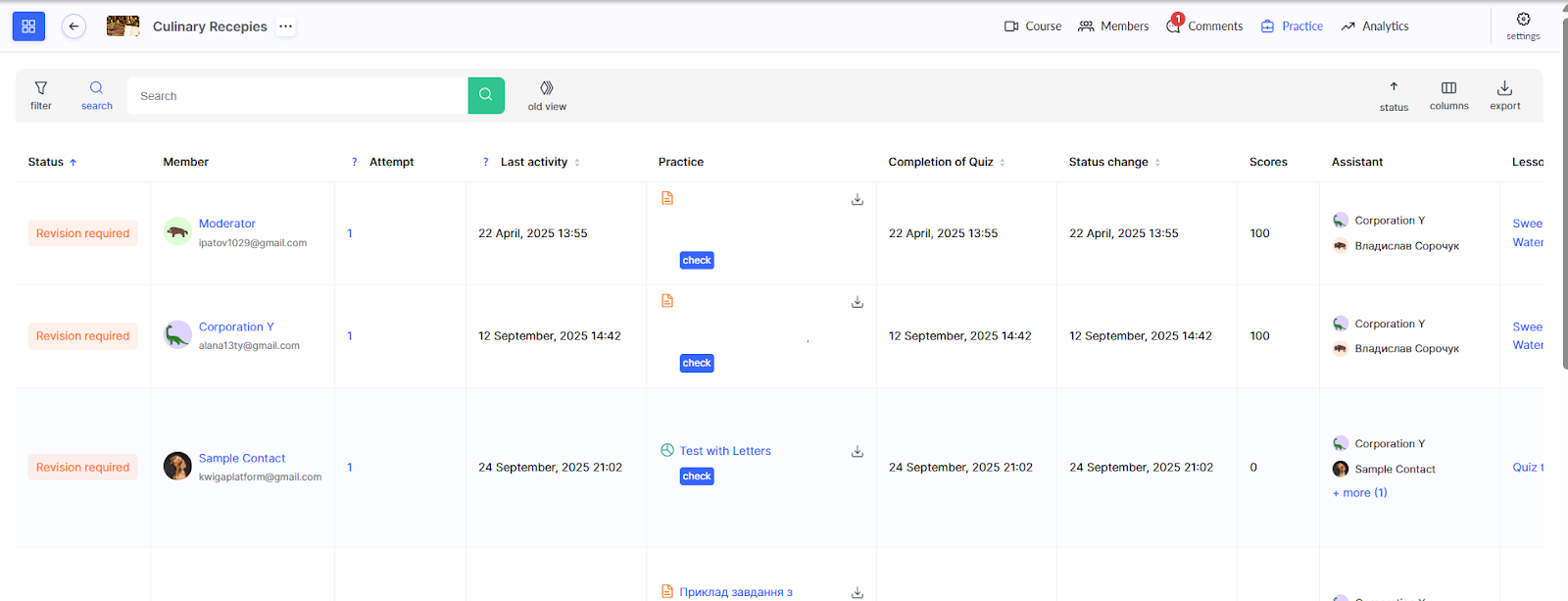Viewport: 1568px width, 601px height.
Task: Expand the '+ more (1)' assistants list
Action: [x=1359, y=493]
